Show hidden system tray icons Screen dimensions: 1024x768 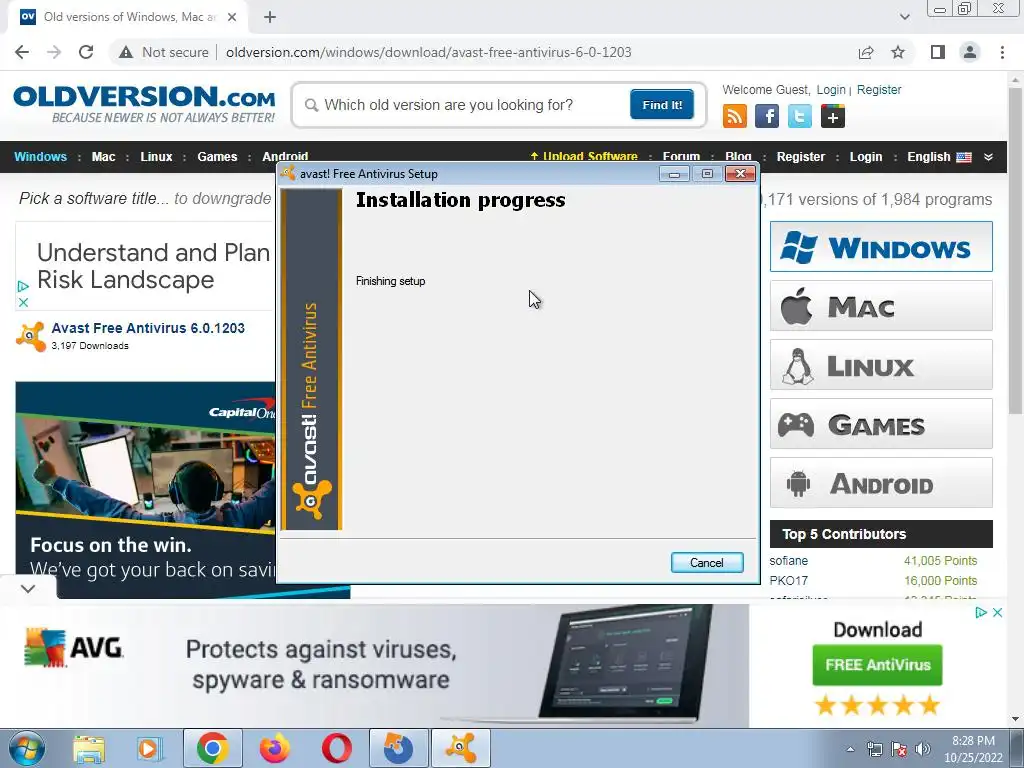pos(850,749)
